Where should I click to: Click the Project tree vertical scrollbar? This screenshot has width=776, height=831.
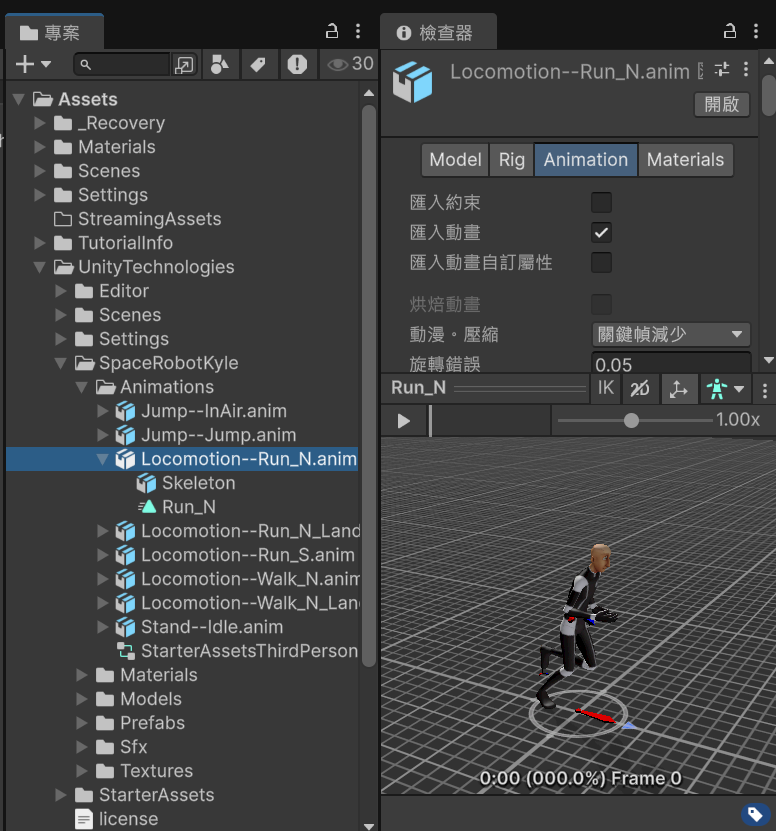[369, 385]
